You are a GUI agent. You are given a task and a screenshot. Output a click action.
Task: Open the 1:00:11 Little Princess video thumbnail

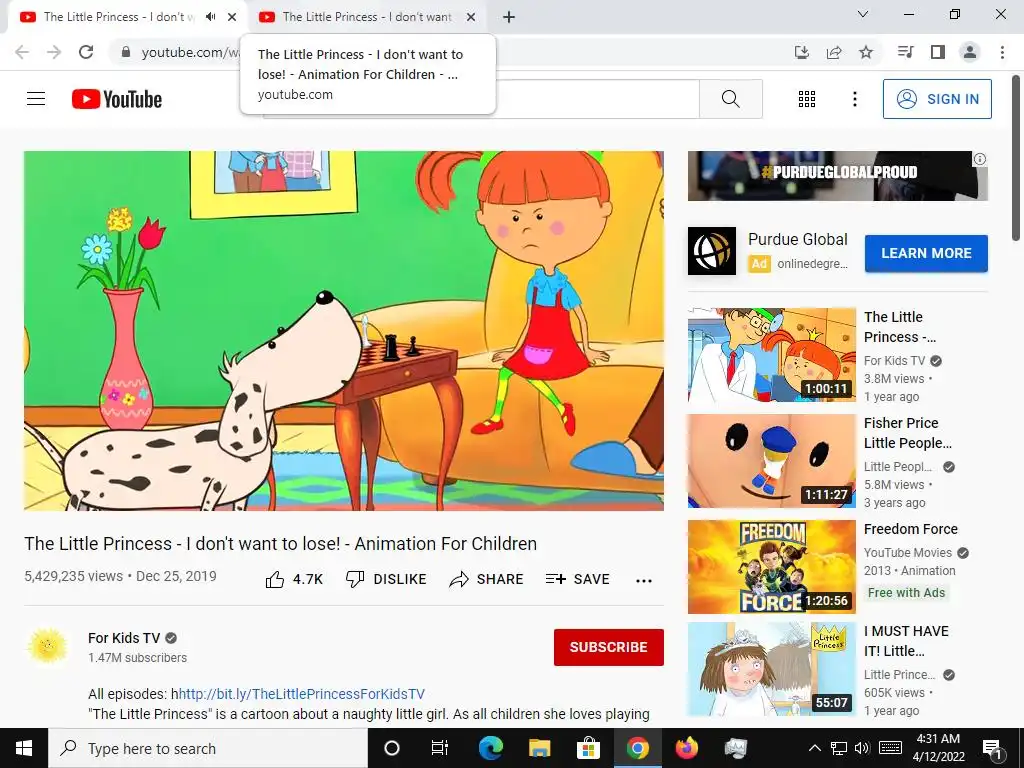point(771,355)
